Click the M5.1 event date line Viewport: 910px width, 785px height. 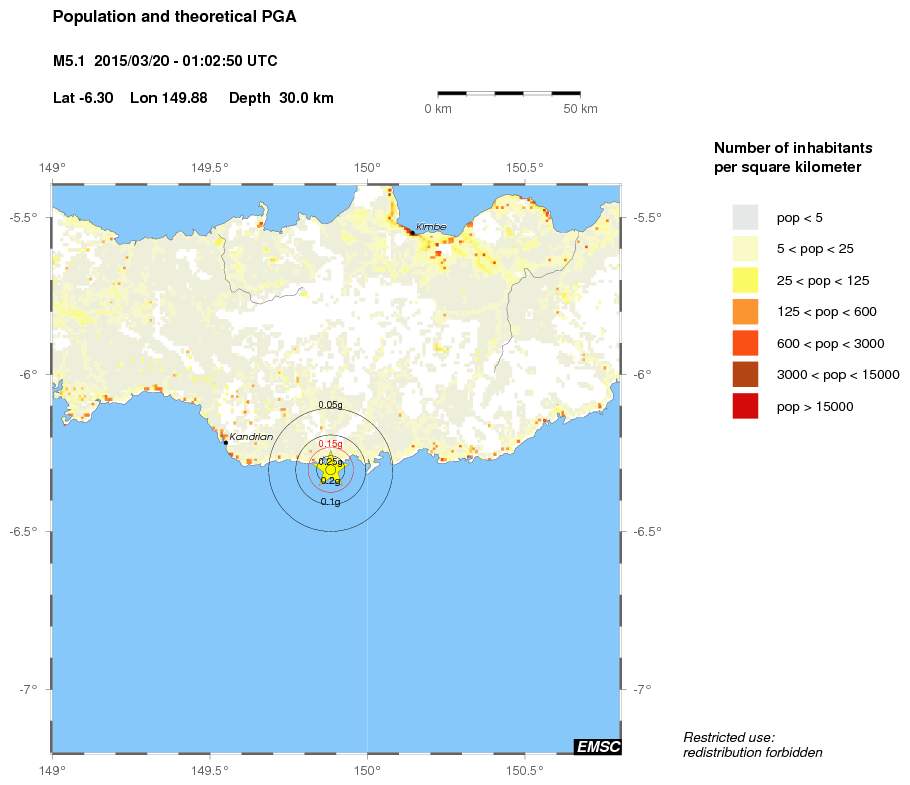(165, 61)
